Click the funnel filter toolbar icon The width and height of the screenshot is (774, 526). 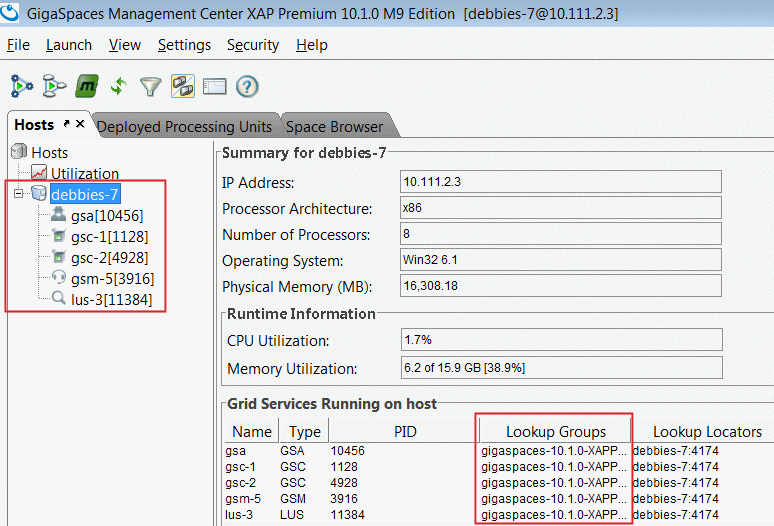pyautogui.click(x=151, y=87)
